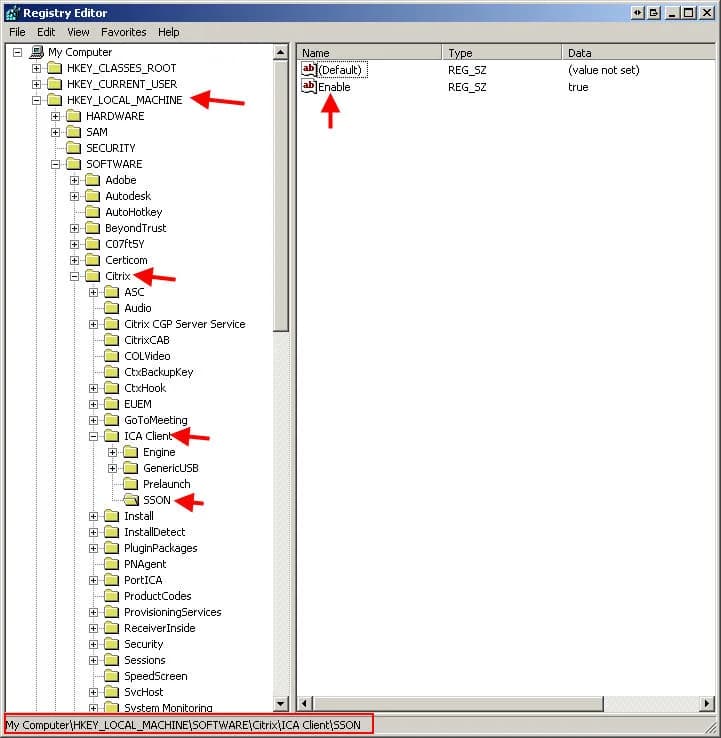Click the SpeedScreen folder icon
Screen dimensions: 721x738
112,676
